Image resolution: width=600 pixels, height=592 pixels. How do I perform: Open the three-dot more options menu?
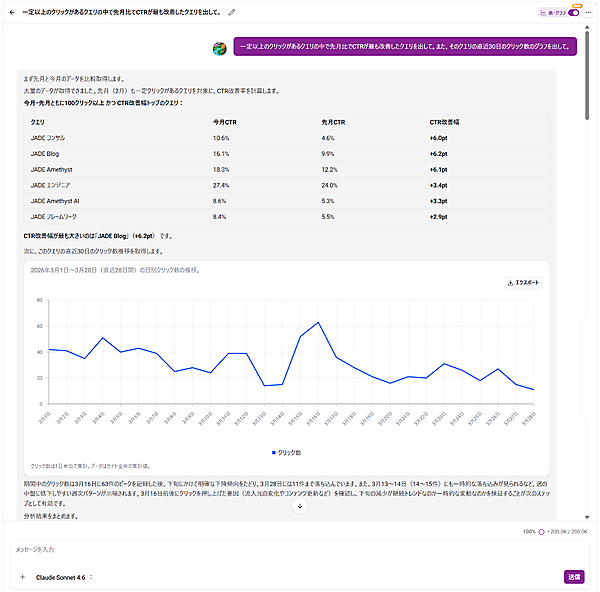tap(589, 12)
